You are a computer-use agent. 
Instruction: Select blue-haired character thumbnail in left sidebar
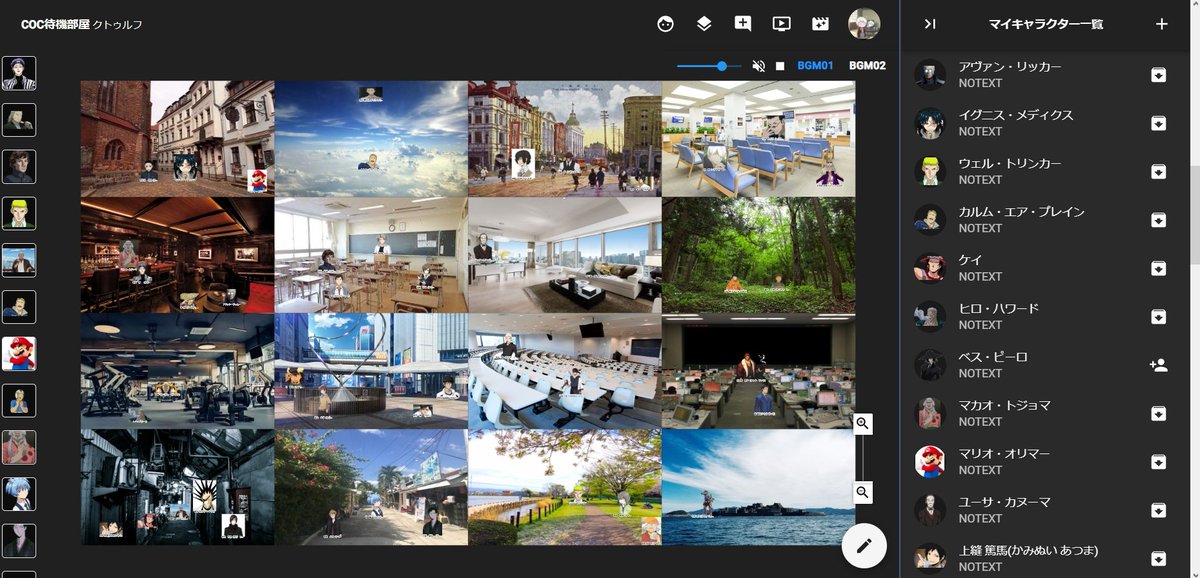tap(19, 494)
